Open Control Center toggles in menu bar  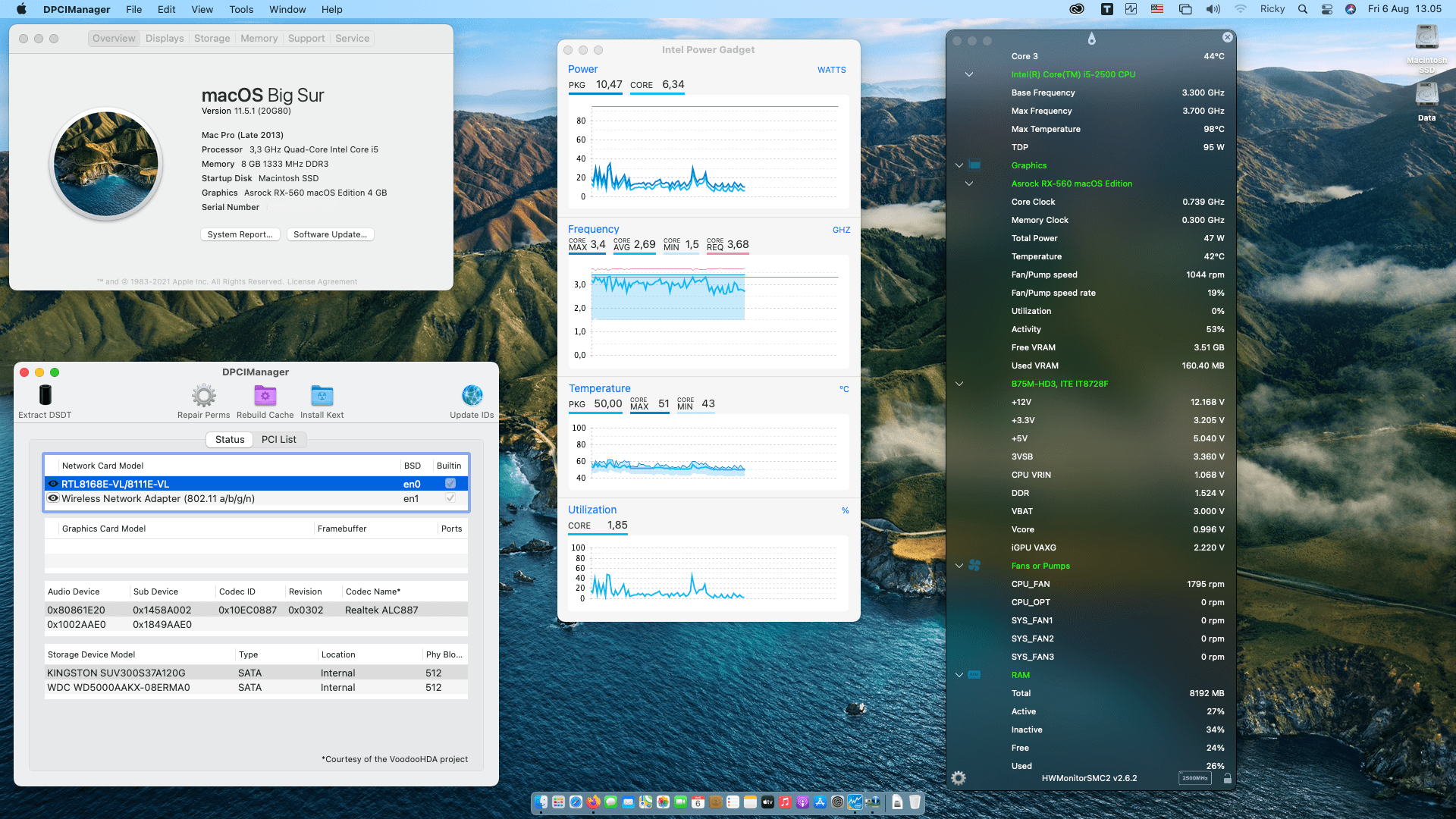pyautogui.click(x=1327, y=9)
